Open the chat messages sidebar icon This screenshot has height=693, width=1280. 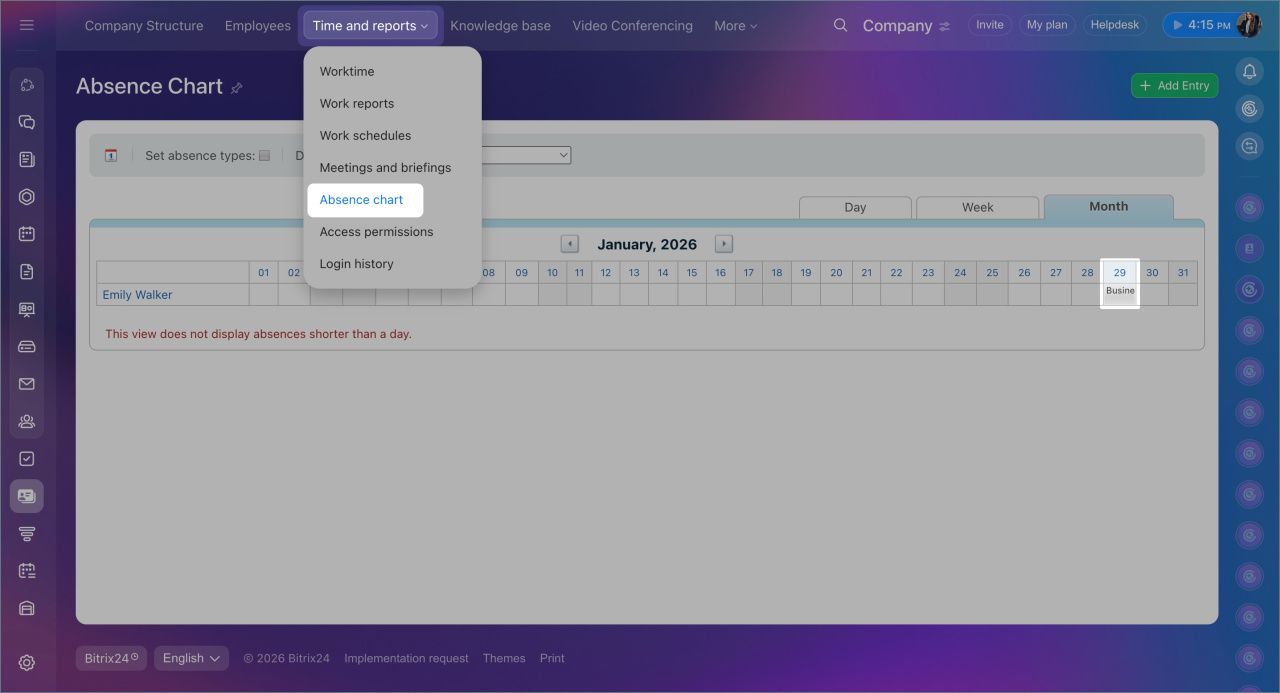pyautogui.click(x=27, y=122)
